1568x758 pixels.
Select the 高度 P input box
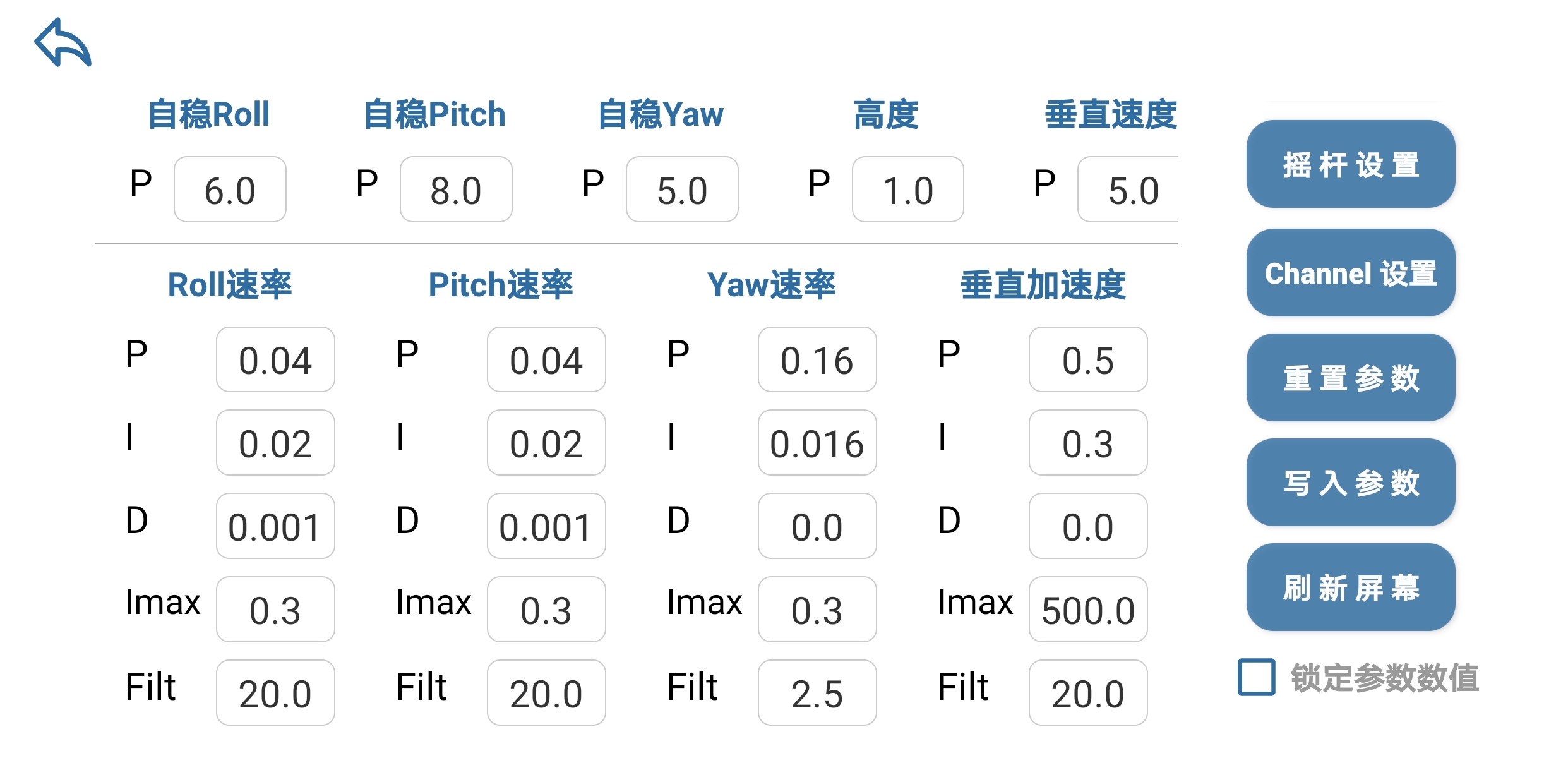coord(907,189)
